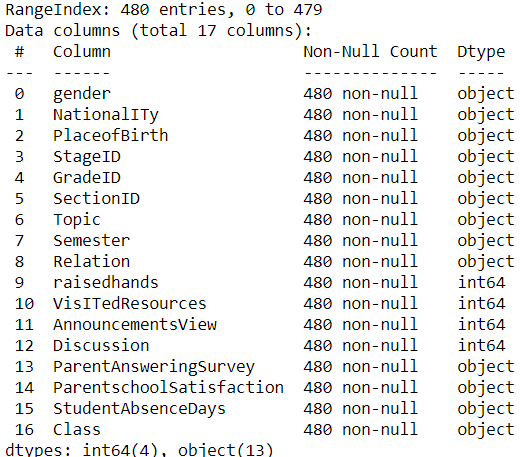Image resolution: width=522 pixels, height=457 pixels.
Task: Select ParentAnsweringSurvey column text
Action: [x=154, y=367]
